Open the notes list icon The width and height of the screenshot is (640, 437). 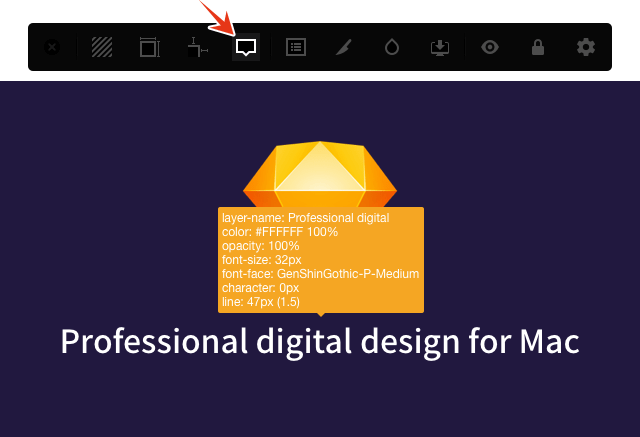pos(295,47)
